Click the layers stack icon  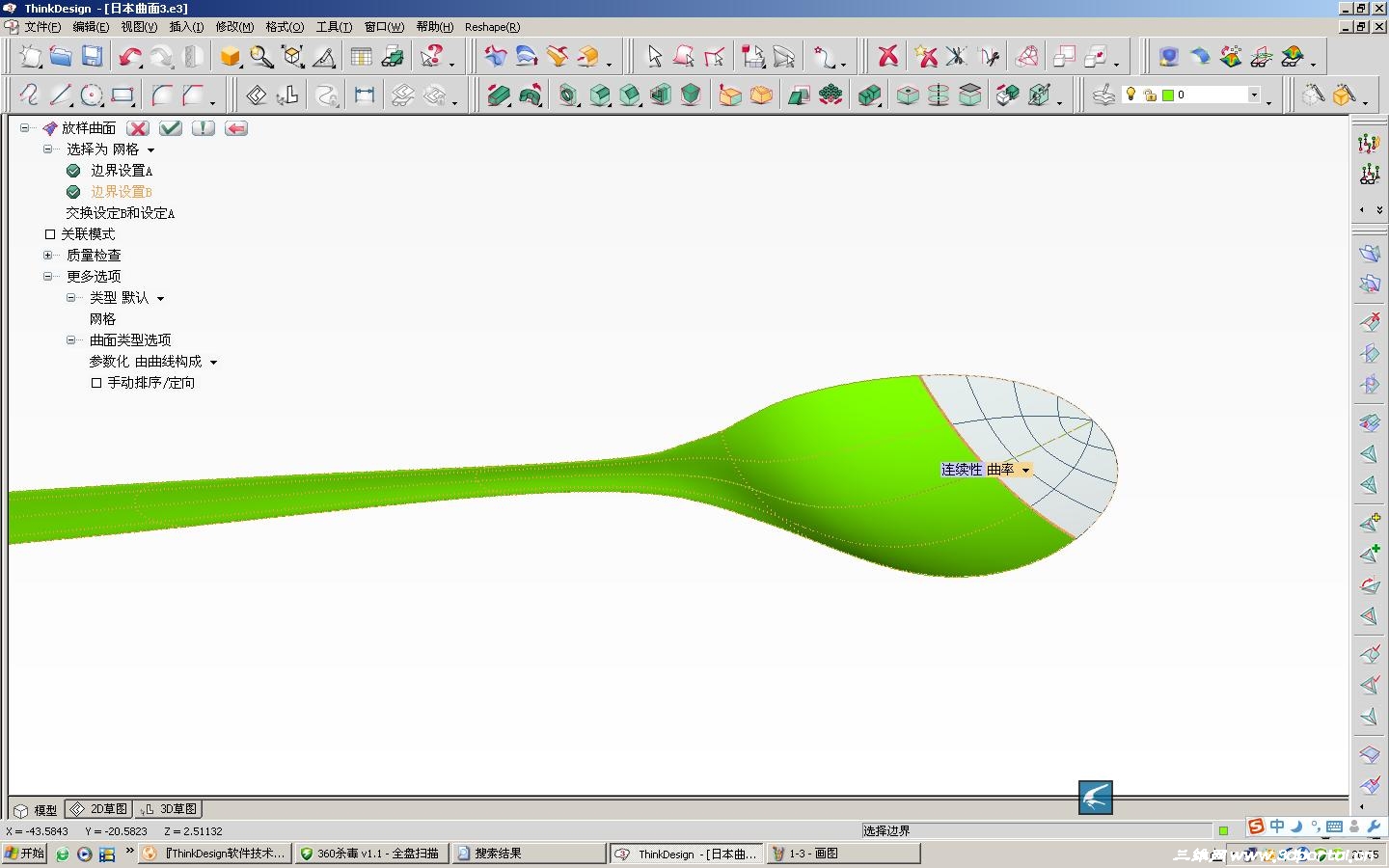click(1103, 95)
